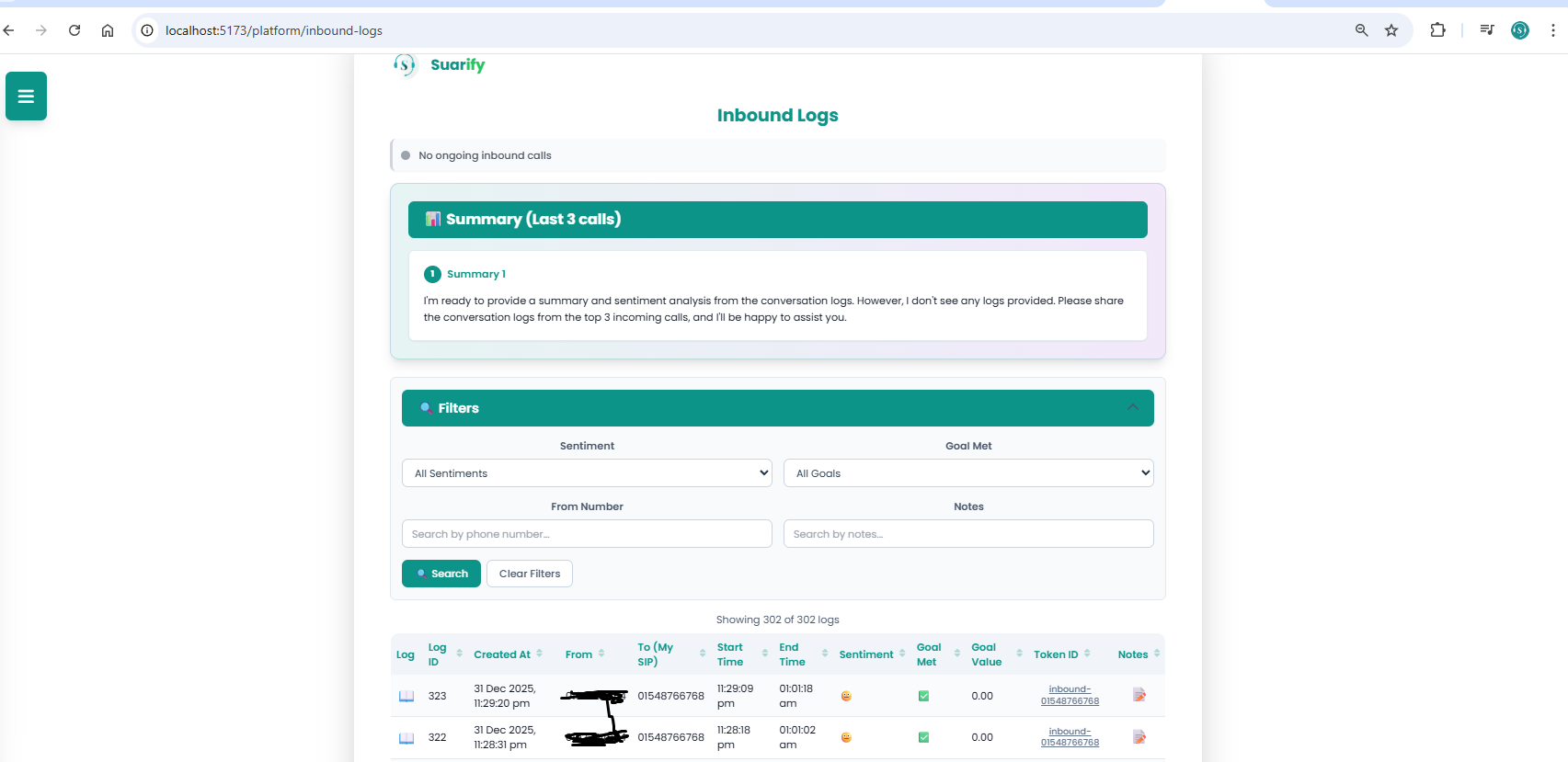Open the browser extensions puzzle icon
The image size is (1568, 762).
(x=1437, y=30)
